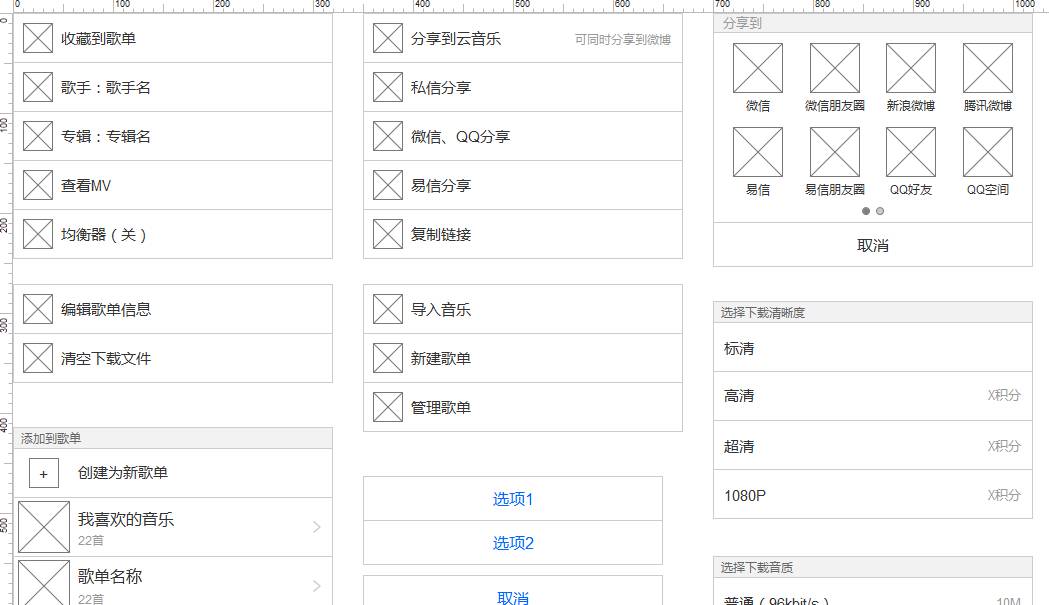Open the 歌单名称 chevron arrow
This screenshot has height=605, width=1049.
(317, 586)
